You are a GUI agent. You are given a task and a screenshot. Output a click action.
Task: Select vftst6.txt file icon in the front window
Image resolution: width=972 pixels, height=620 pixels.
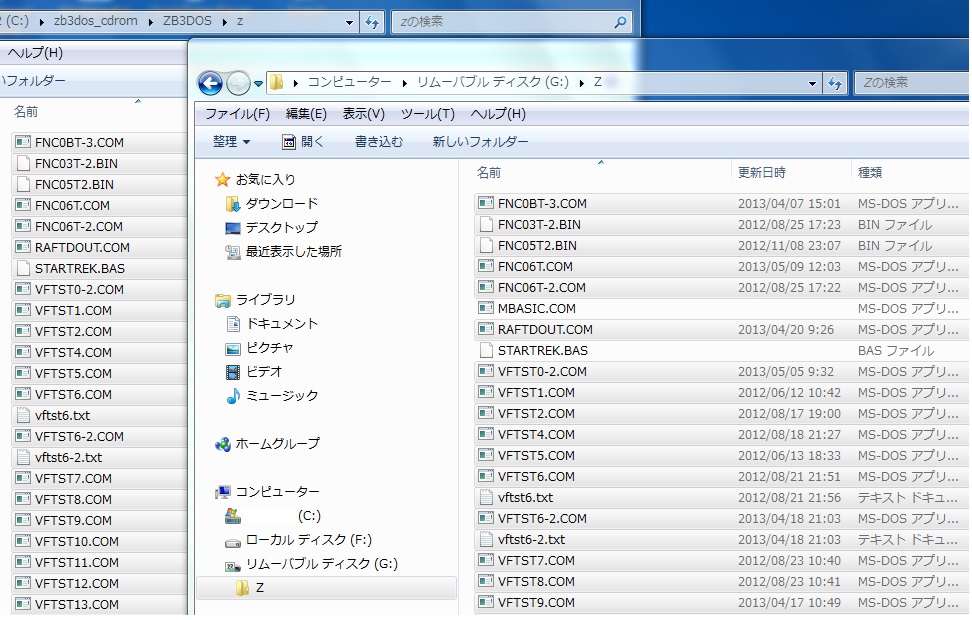click(x=486, y=497)
